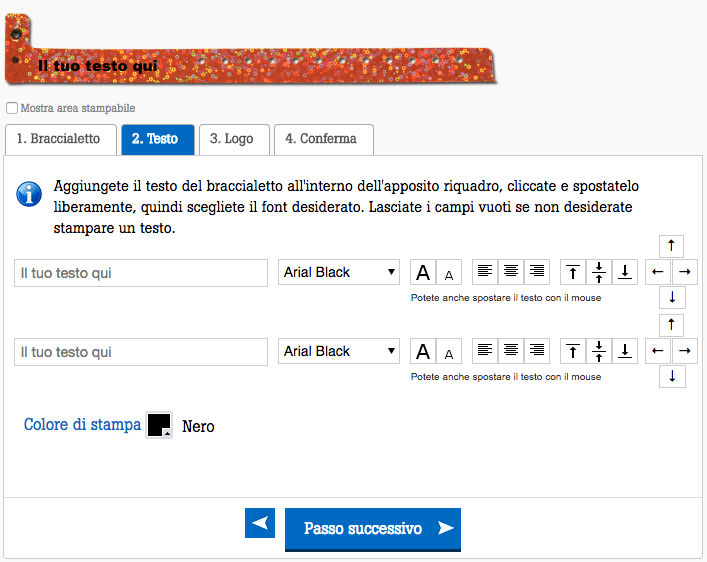Open the 1. Braccialetto tab
Image resolution: width=707 pixels, height=562 pixels.
pos(61,139)
